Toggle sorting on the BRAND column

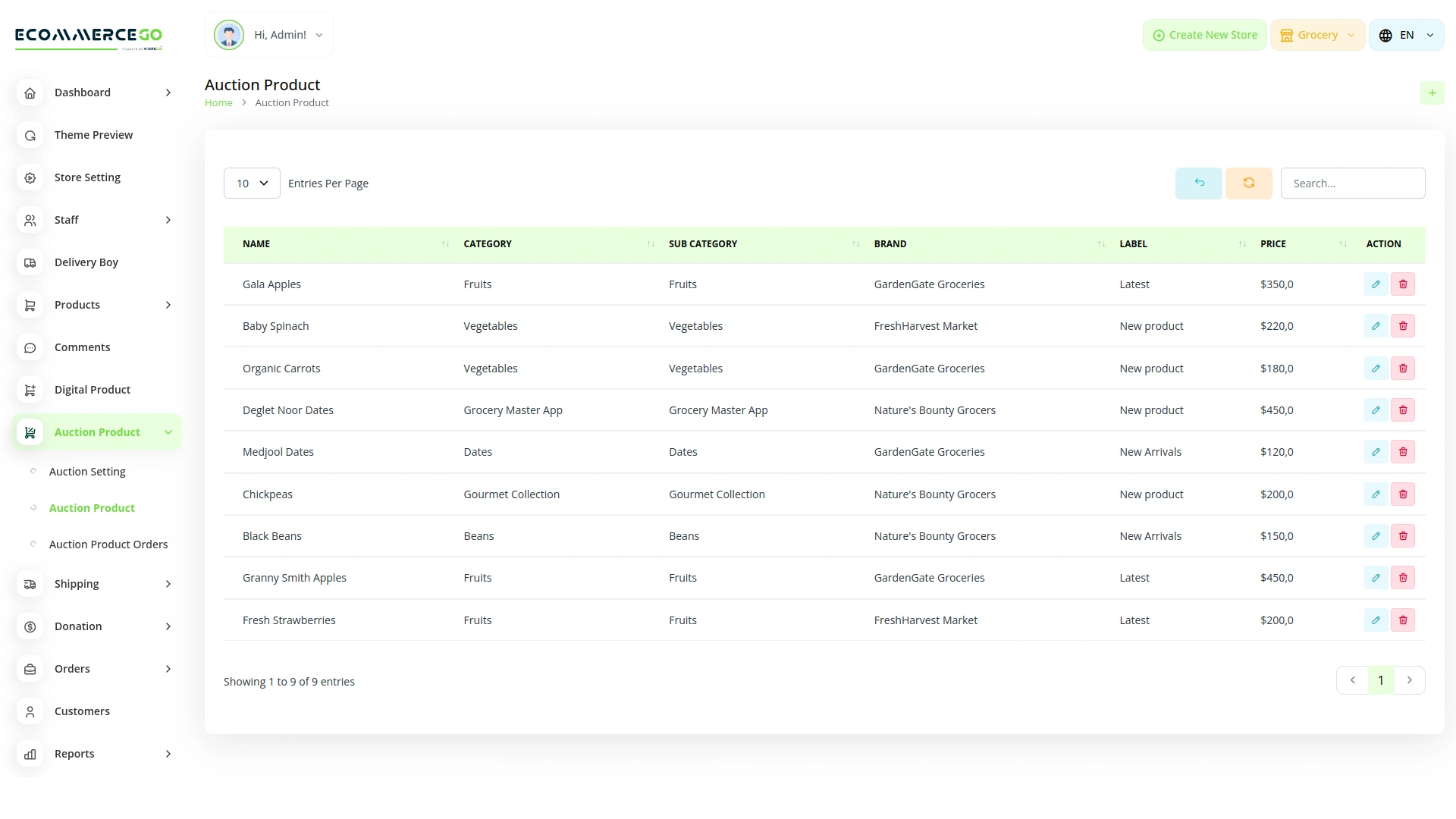coord(1101,243)
